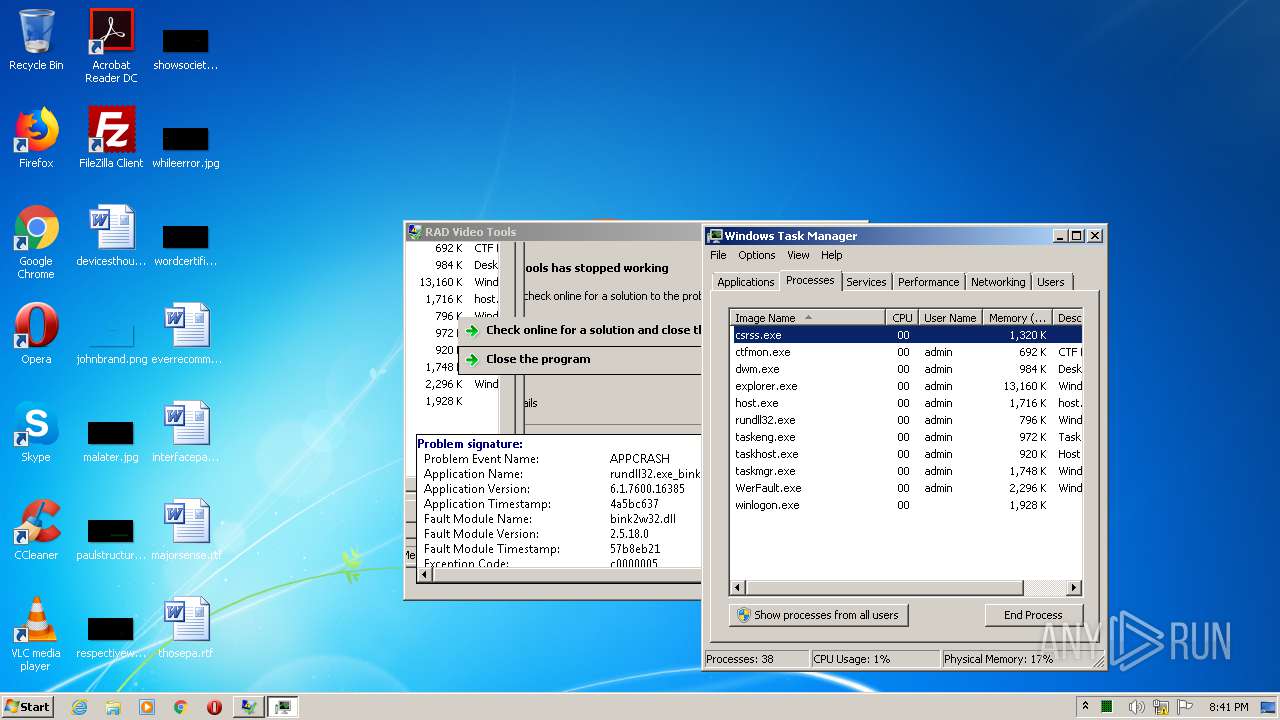Open Windows Explorer folder in taskbar
The height and width of the screenshot is (720, 1280).
pyautogui.click(x=113, y=707)
